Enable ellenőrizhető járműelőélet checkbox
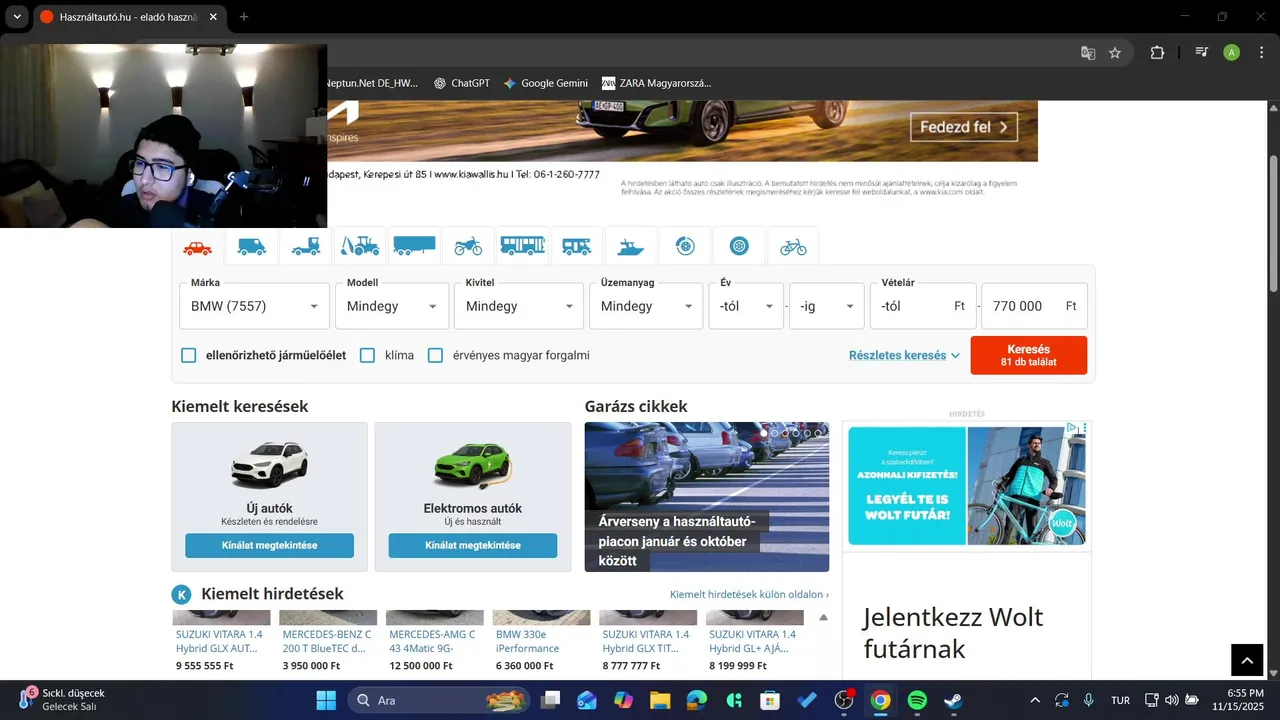The image size is (1280, 720). click(x=188, y=355)
